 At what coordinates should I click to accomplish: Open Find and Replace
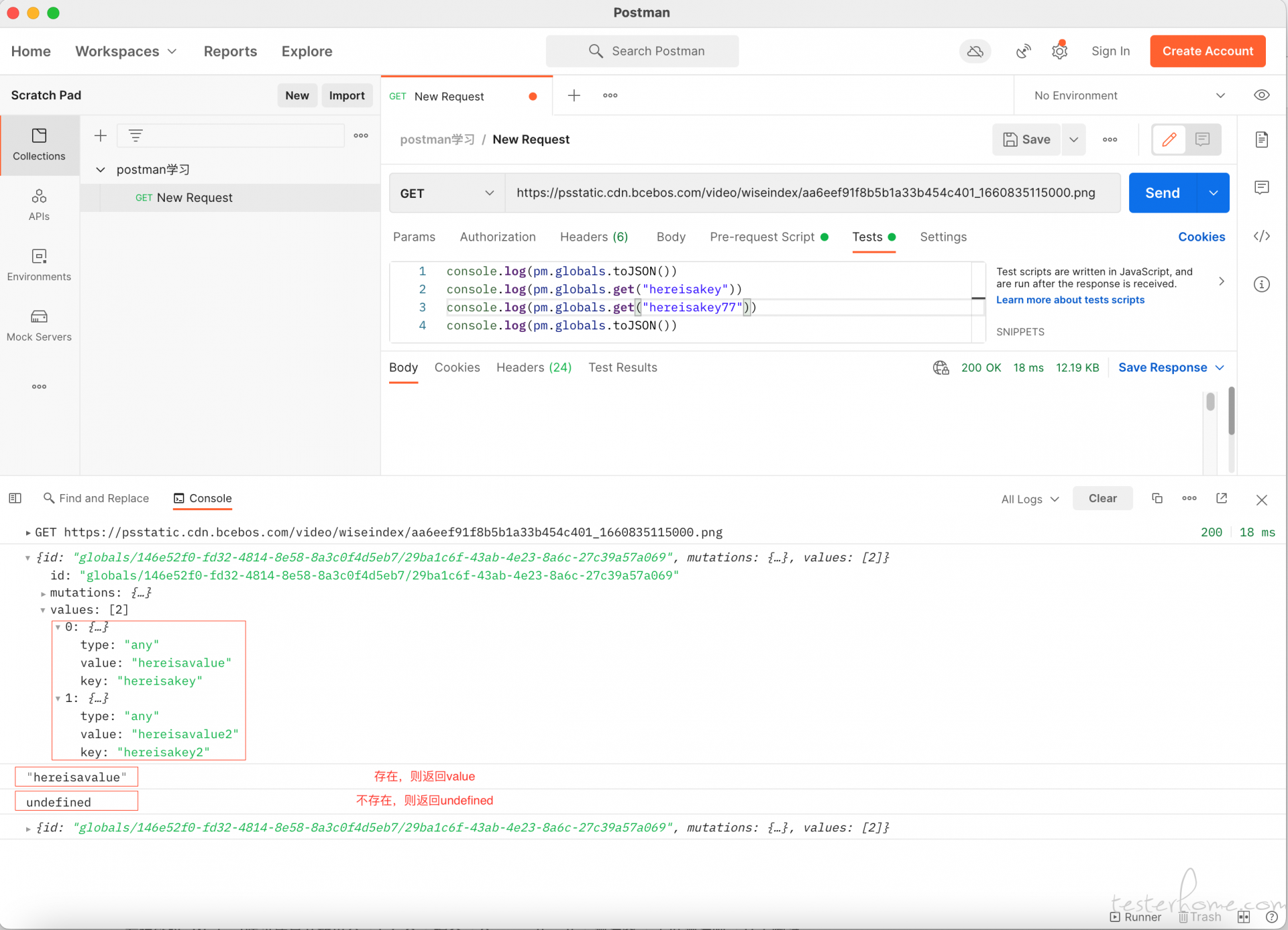pyautogui.click(x=96, y=498)
